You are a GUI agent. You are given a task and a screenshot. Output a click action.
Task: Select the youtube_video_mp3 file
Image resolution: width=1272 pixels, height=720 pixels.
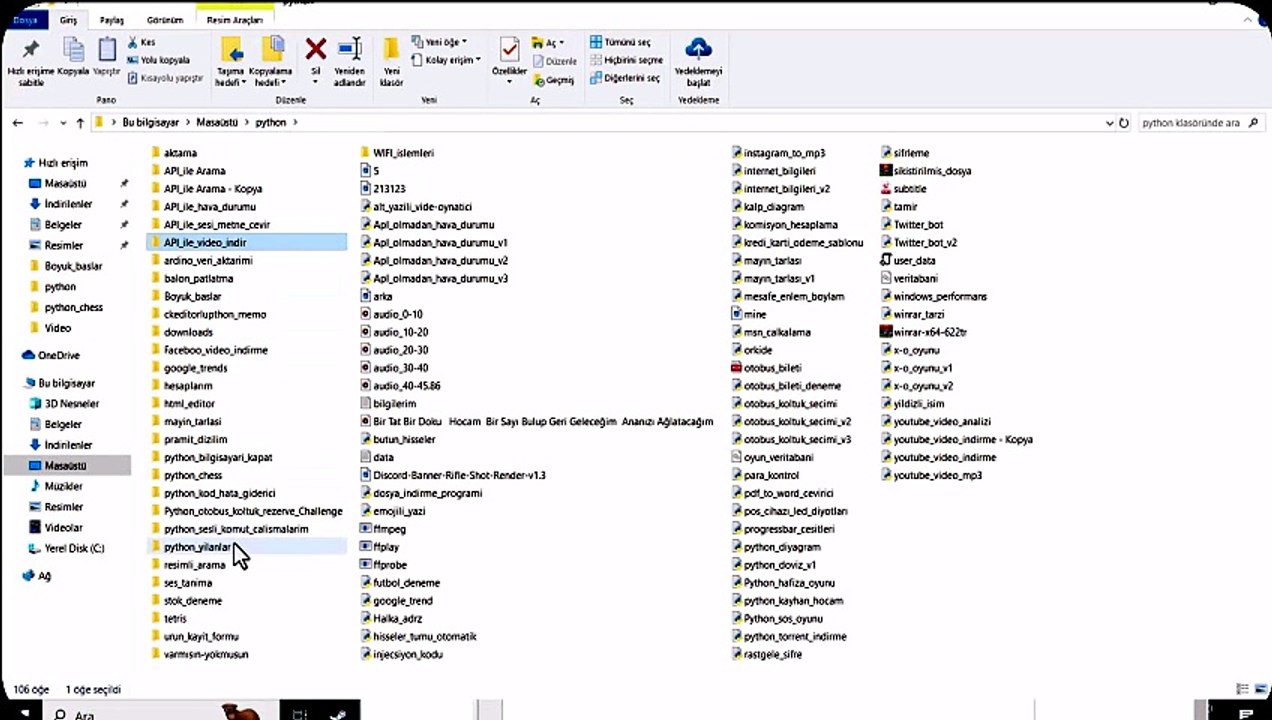pos(930,475)
